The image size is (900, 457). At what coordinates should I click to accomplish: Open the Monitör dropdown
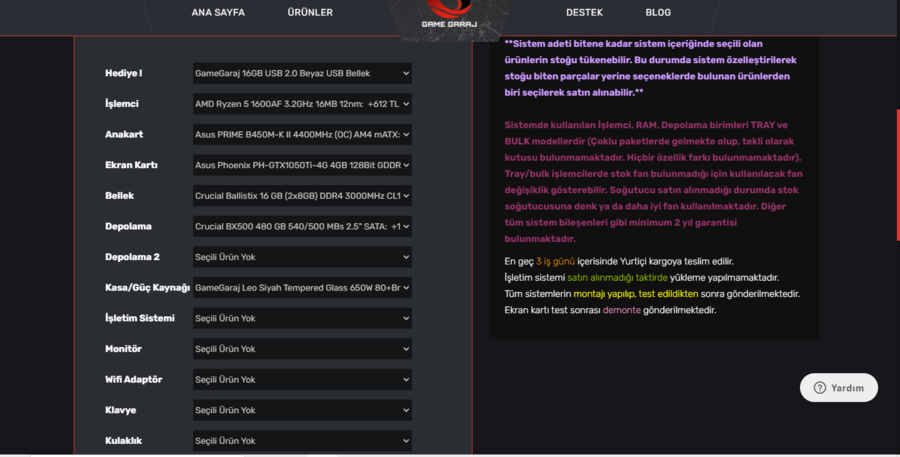tap(302, 348)
